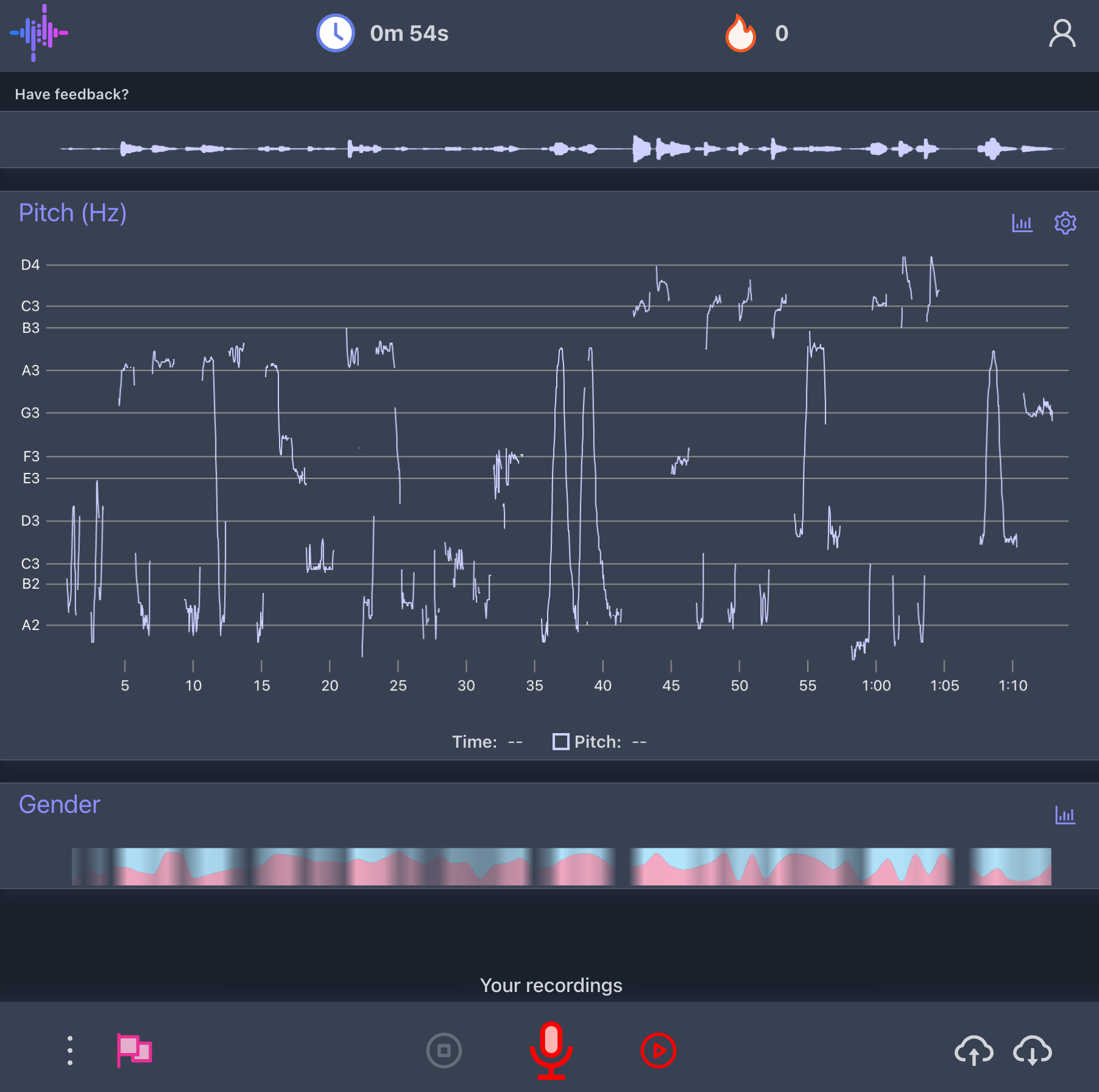The width and height of the screenshot is (1099, 1092).
Task: Download recording from cloud
Action: (1032, 1051)
